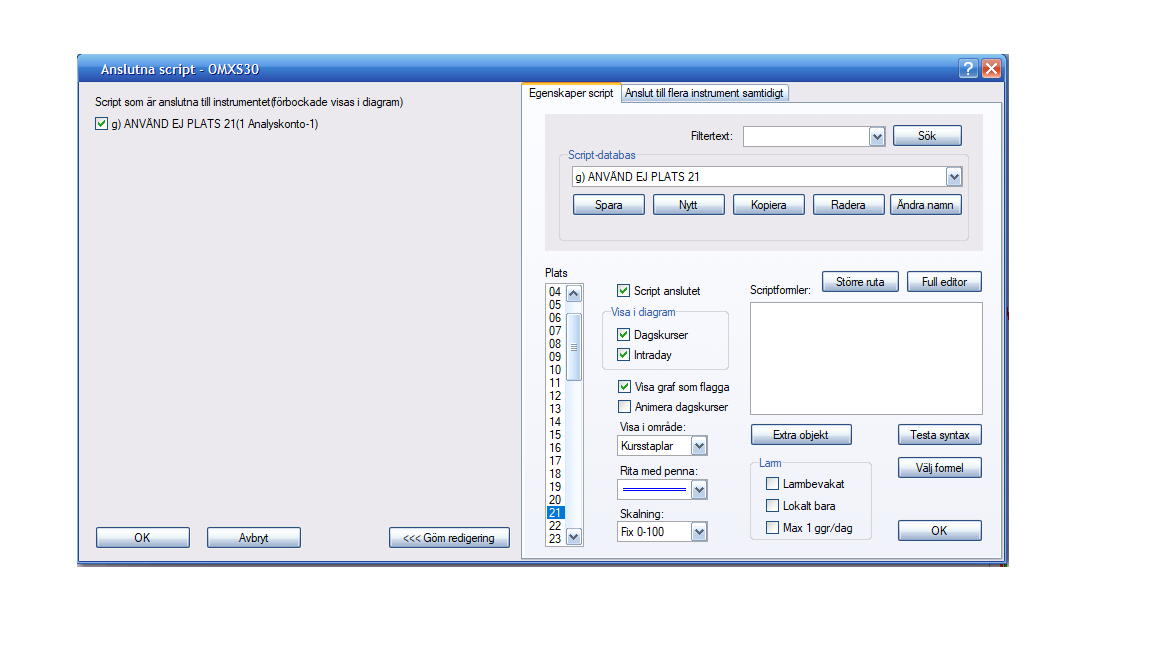Enable Animera dagskurser option

(x=624, y=407)
